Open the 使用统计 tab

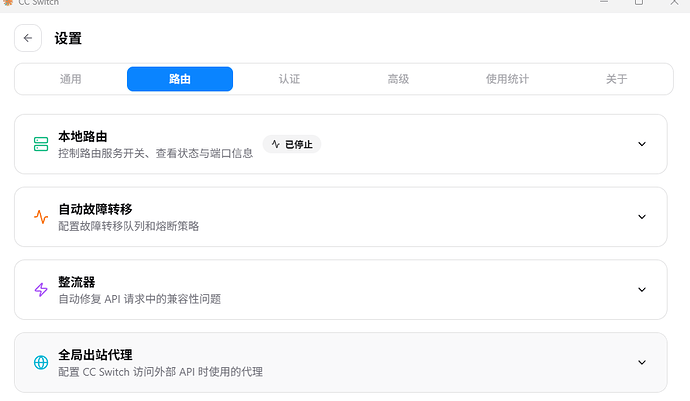(x=507, y=79)
